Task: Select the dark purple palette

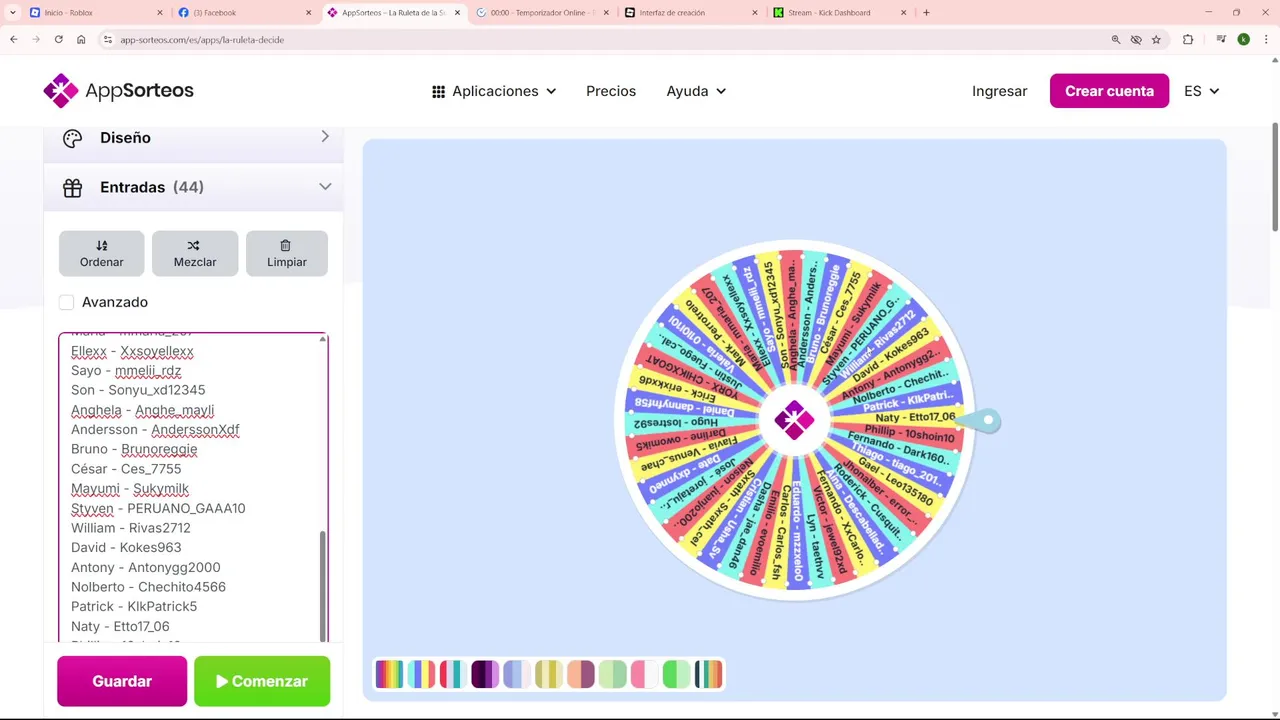Action: tap(485, 674)
